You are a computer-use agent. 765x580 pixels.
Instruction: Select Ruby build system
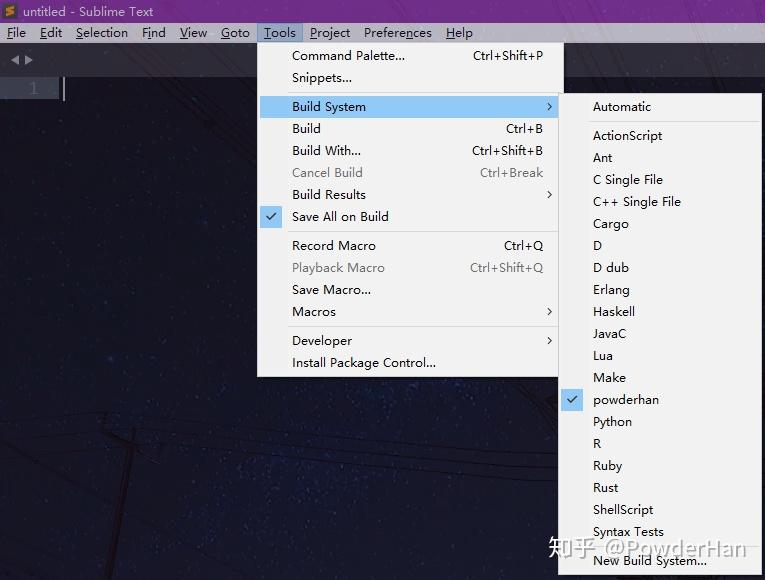coord(660,466)
